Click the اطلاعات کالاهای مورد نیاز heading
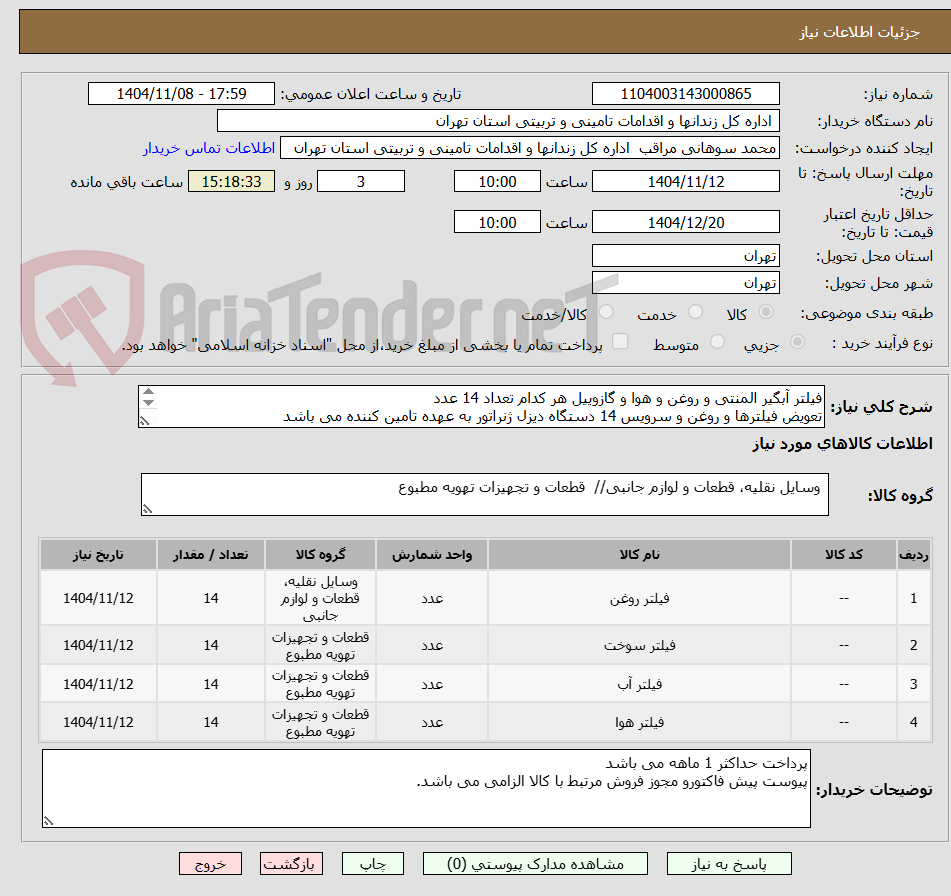The image size is (951, 896). tap(842, 443)
